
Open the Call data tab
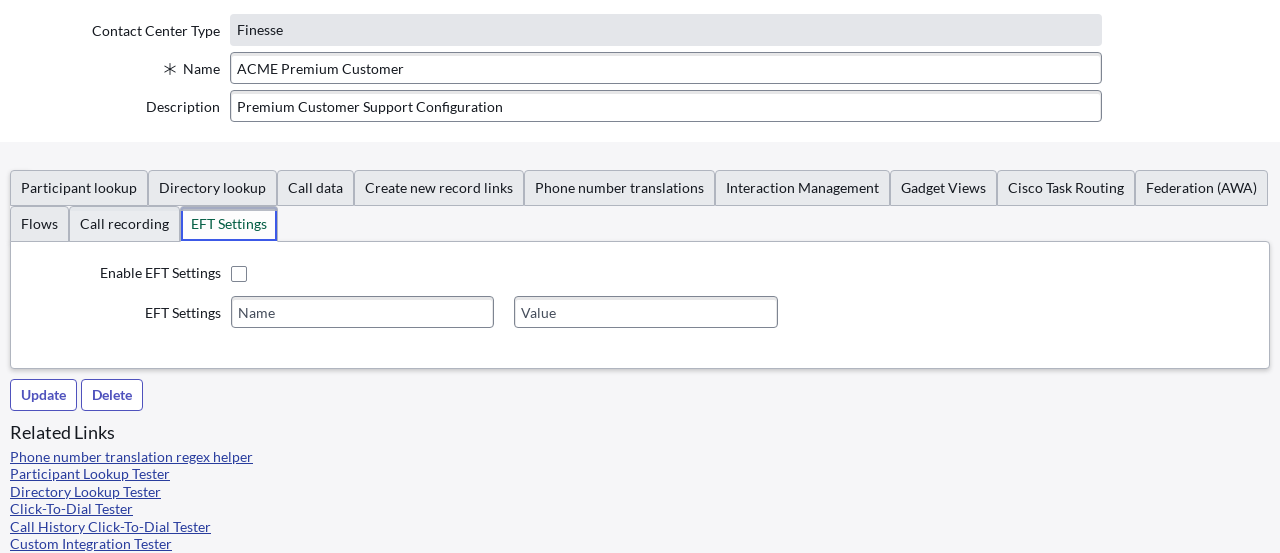tap(315, 188)
